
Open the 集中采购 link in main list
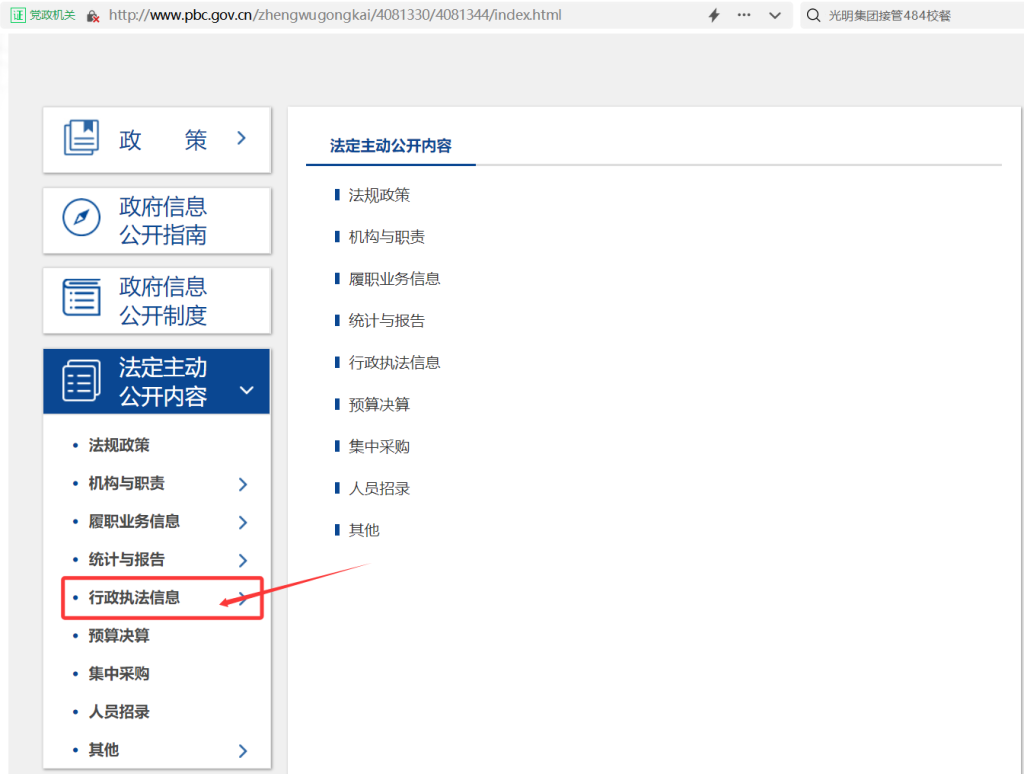(x=379, y=446)
